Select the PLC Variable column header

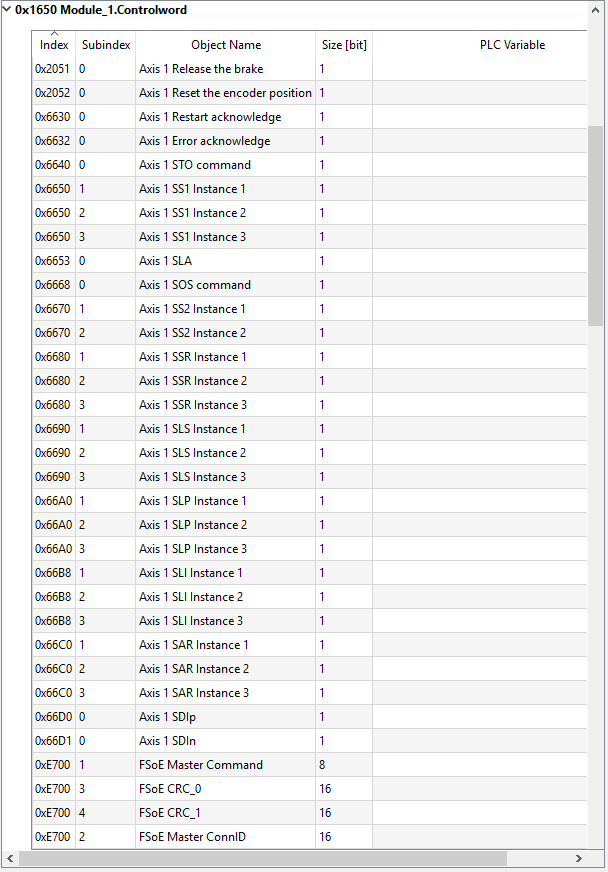point(512,44)
